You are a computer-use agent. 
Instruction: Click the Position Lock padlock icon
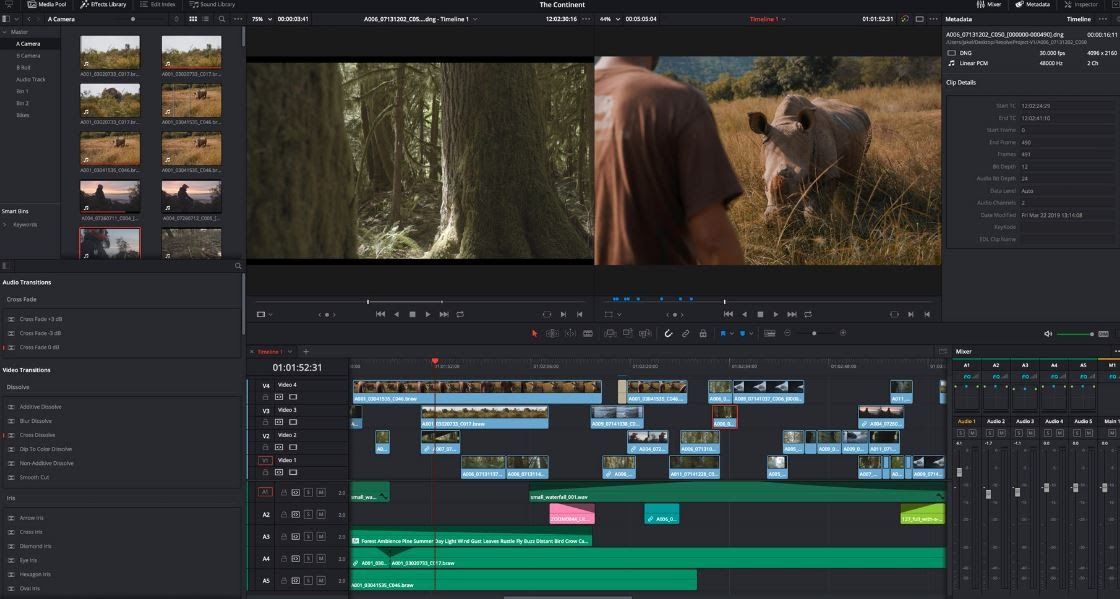[703, 333]
